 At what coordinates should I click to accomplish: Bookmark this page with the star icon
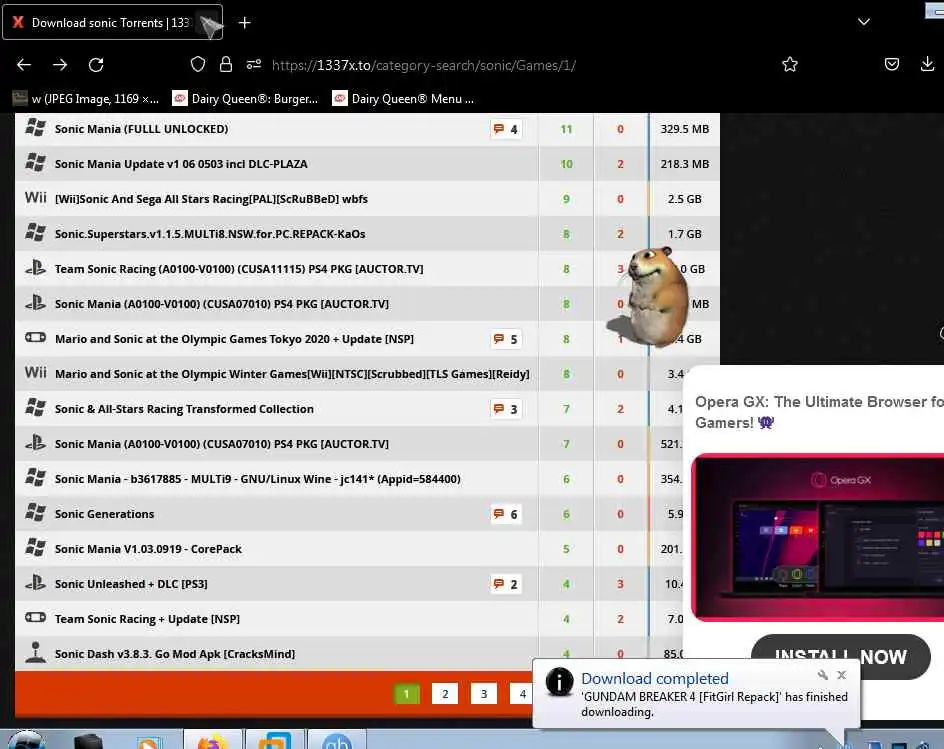click(x=790, y=64)
